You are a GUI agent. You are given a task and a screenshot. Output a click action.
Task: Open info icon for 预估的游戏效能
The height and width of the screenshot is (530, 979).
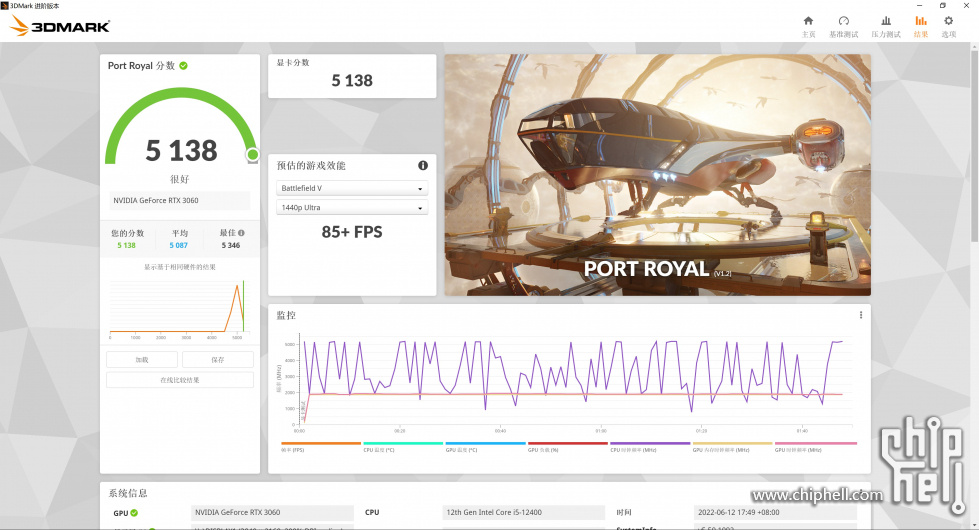(x=423, y=165)
